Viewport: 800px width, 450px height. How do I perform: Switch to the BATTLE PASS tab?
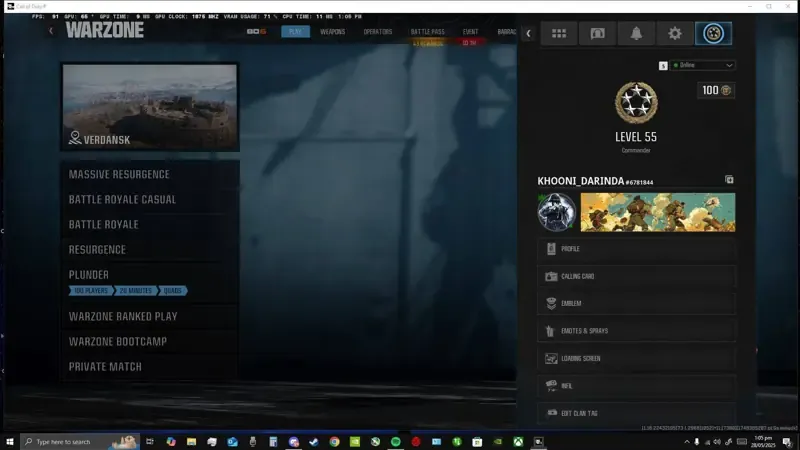point(428,32)
